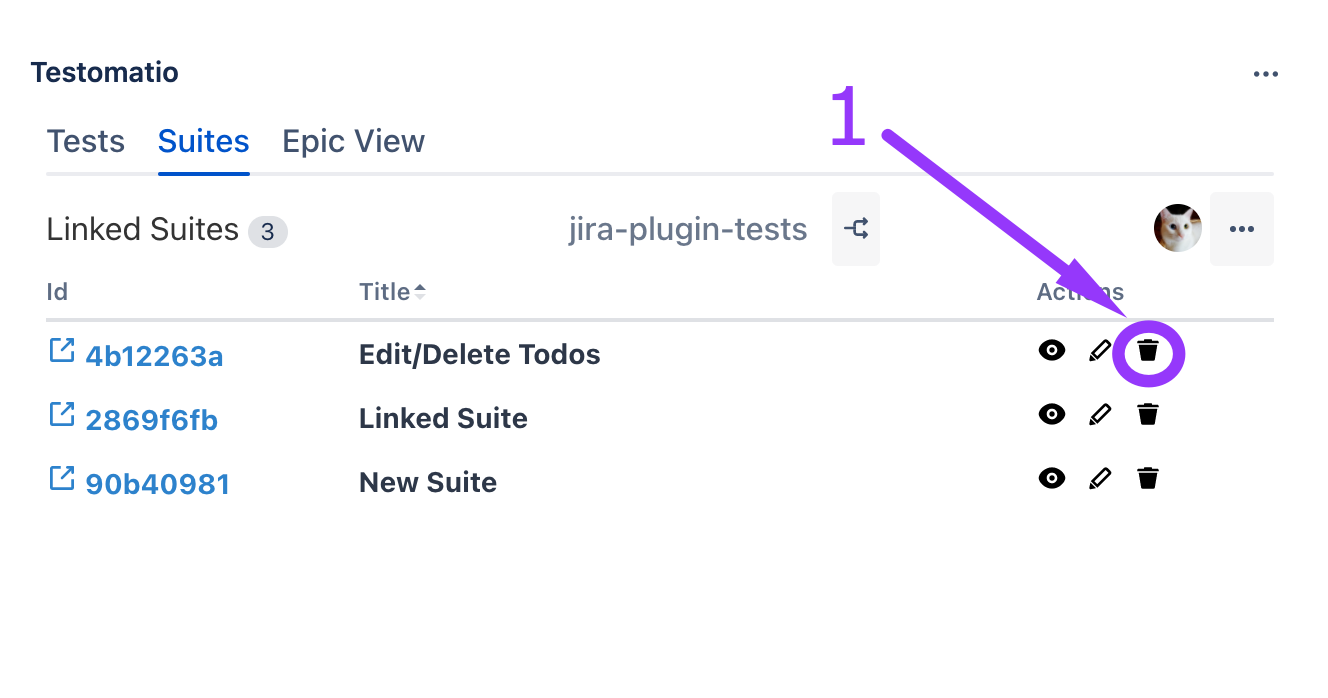The image size is (1328, 698).
Task: Show New Suite via eye icon
Action: [x=1051, y=478]
